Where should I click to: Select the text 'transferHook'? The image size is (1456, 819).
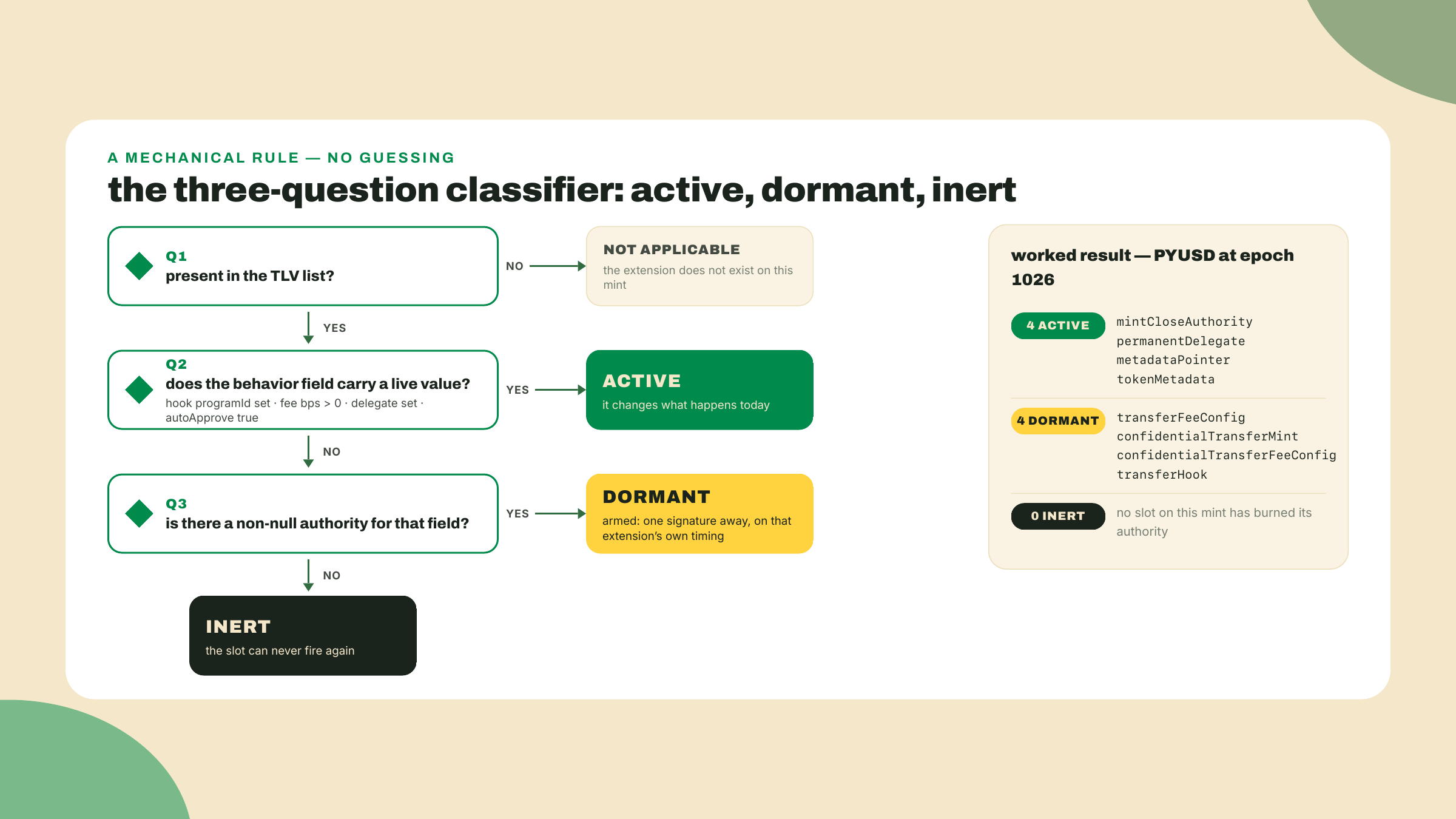[x=1162, y=474]
